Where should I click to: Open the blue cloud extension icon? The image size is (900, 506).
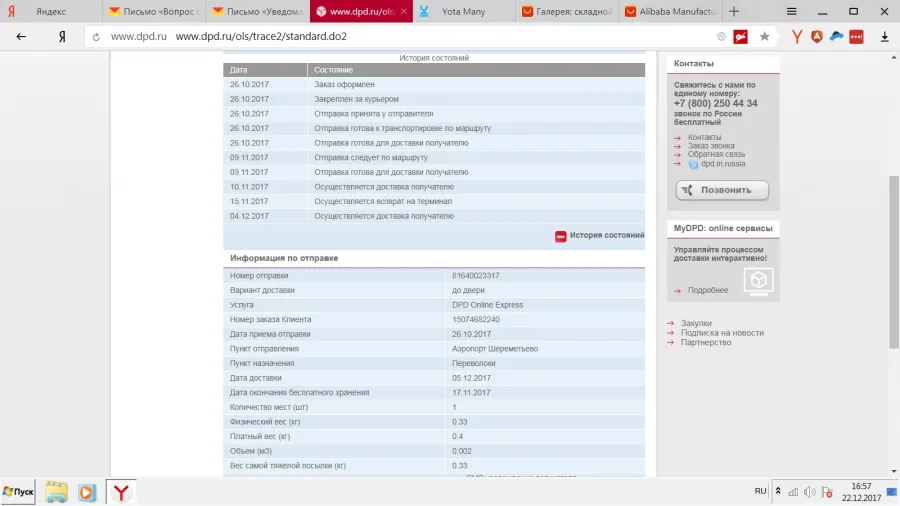(x=837, y=37)
